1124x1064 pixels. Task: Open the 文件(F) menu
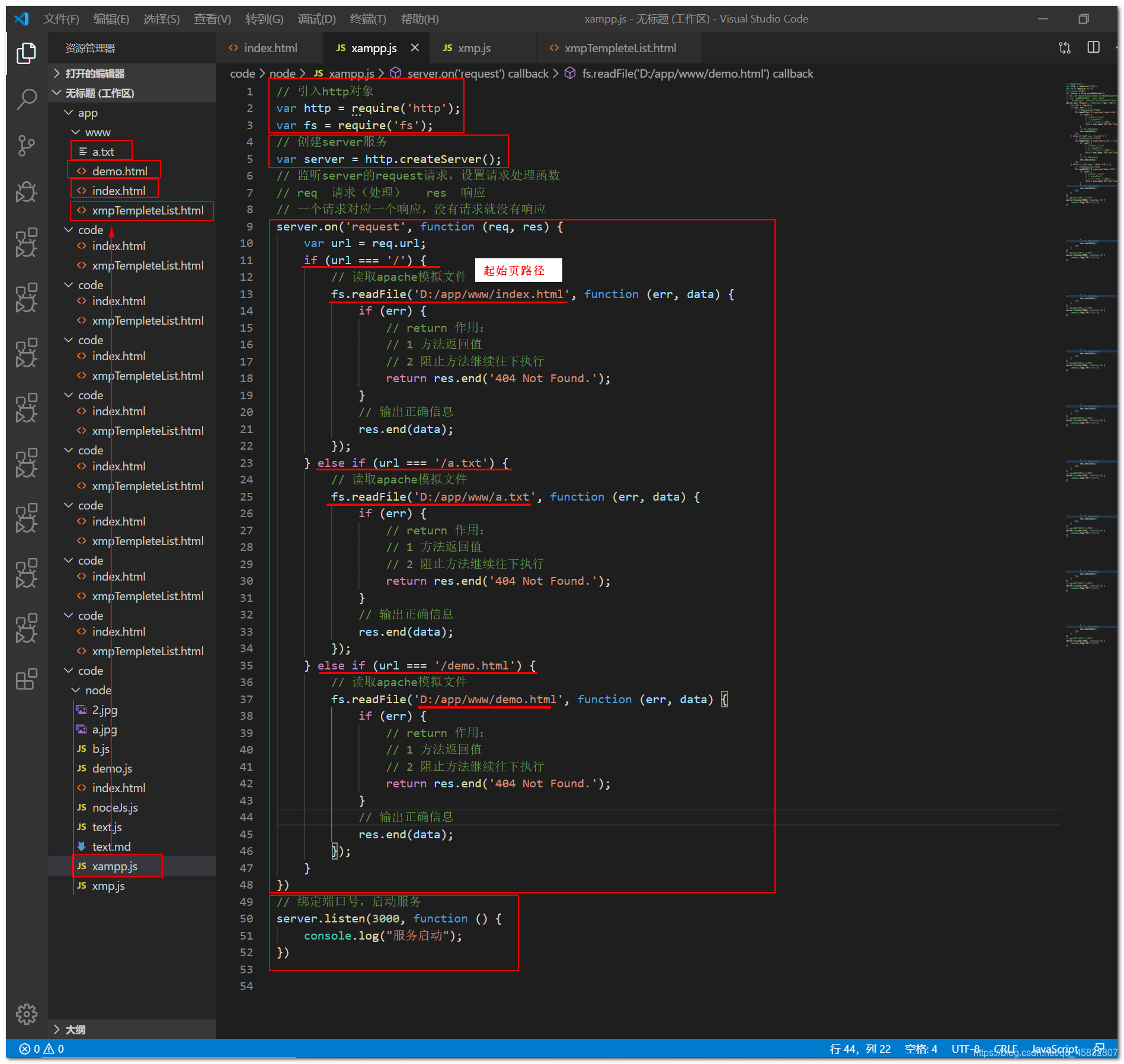(x=61, y=19)
